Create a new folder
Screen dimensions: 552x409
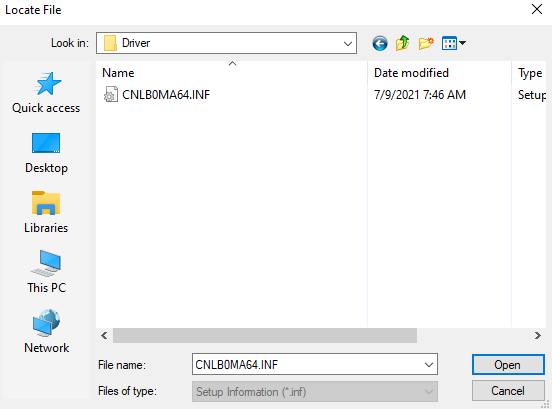pyautogui.click(x=426, y=43)
